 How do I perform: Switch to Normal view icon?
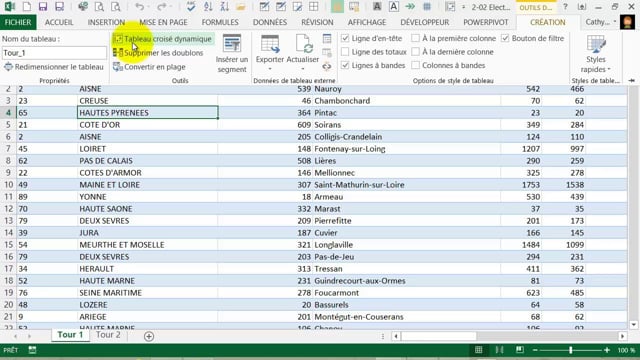[478, 350]
